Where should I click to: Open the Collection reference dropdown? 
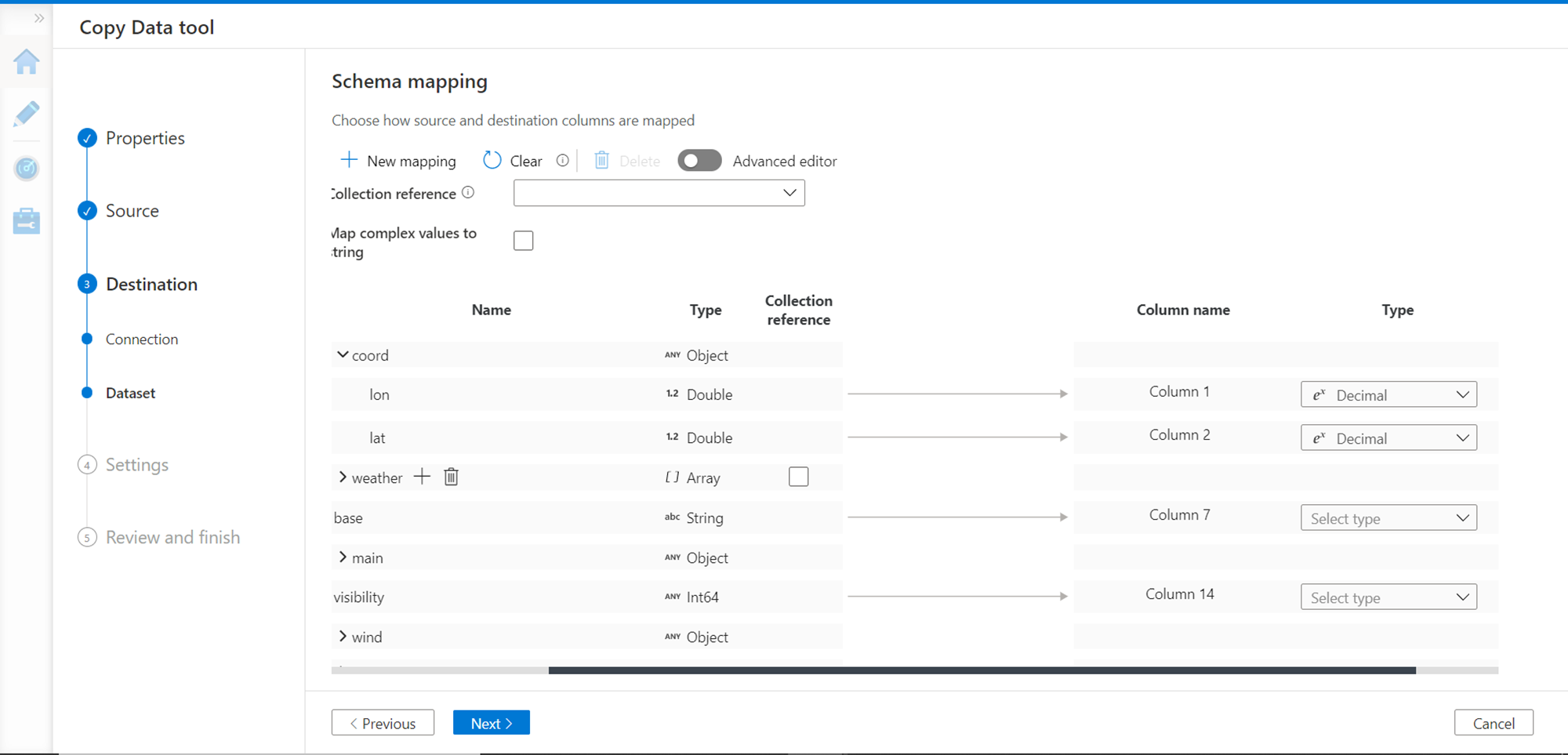[x=659, y=193]
